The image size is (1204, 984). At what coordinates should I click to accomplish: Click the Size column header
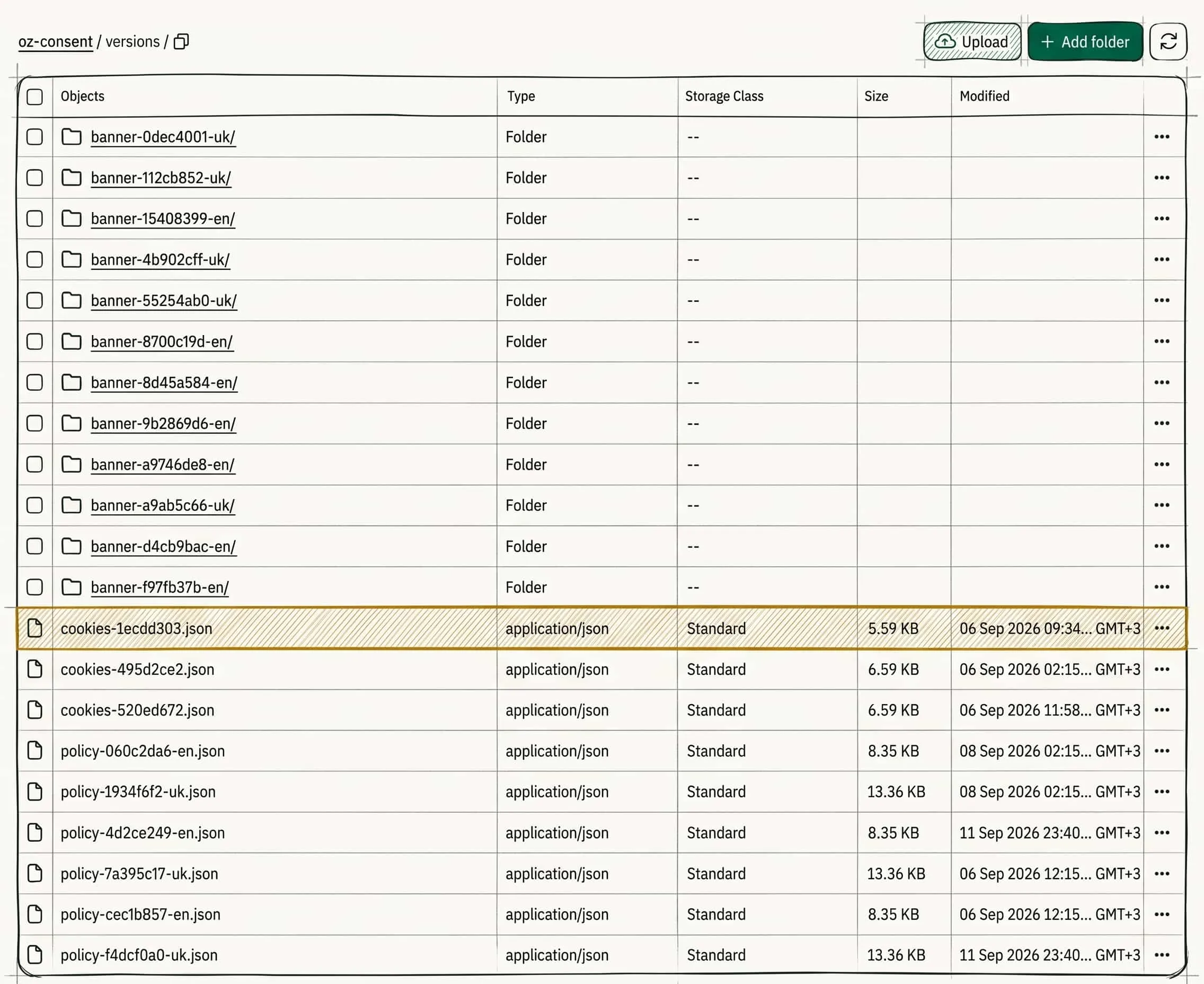[876, 96]
